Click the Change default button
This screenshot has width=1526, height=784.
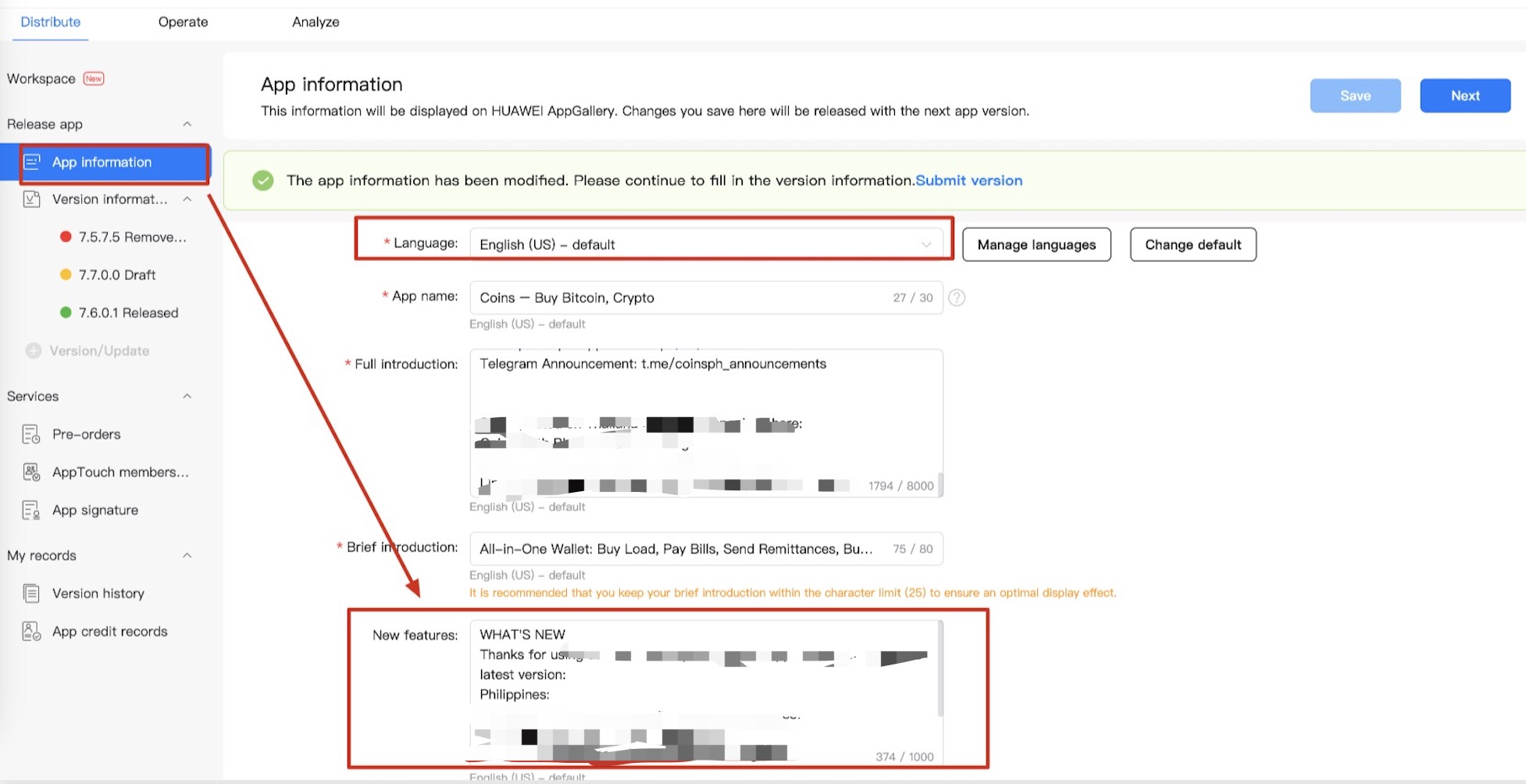(1193, 244)
